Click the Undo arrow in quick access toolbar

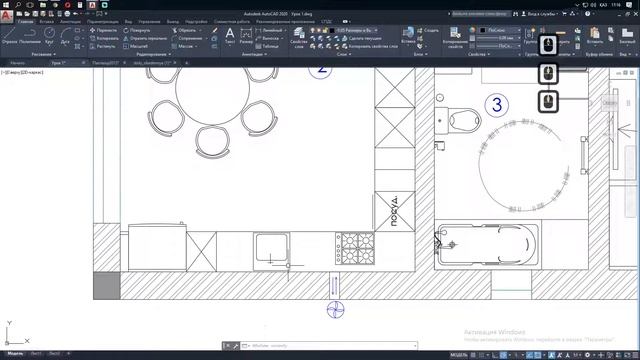tap(76, 14)
